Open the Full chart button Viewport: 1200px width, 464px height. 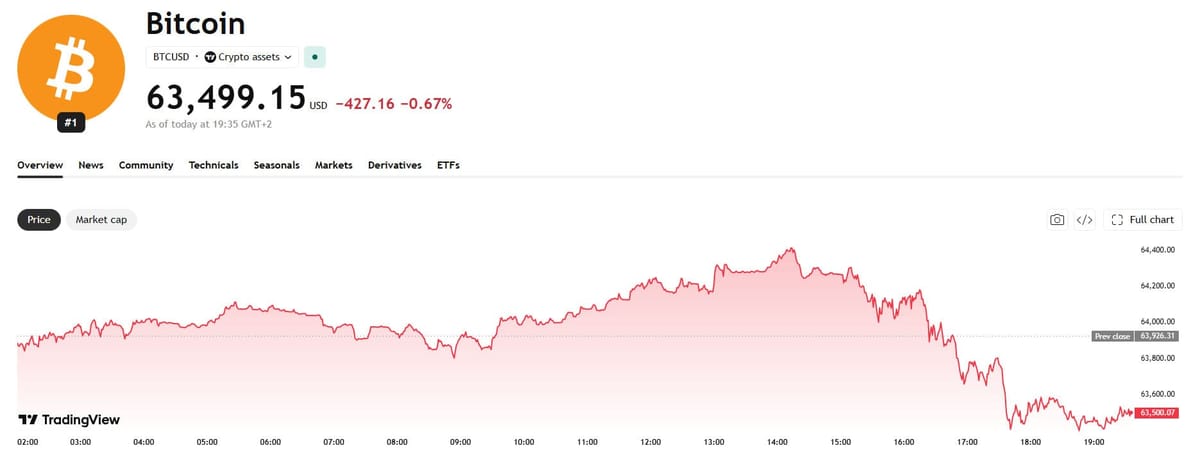click(x=1143, y=220)
